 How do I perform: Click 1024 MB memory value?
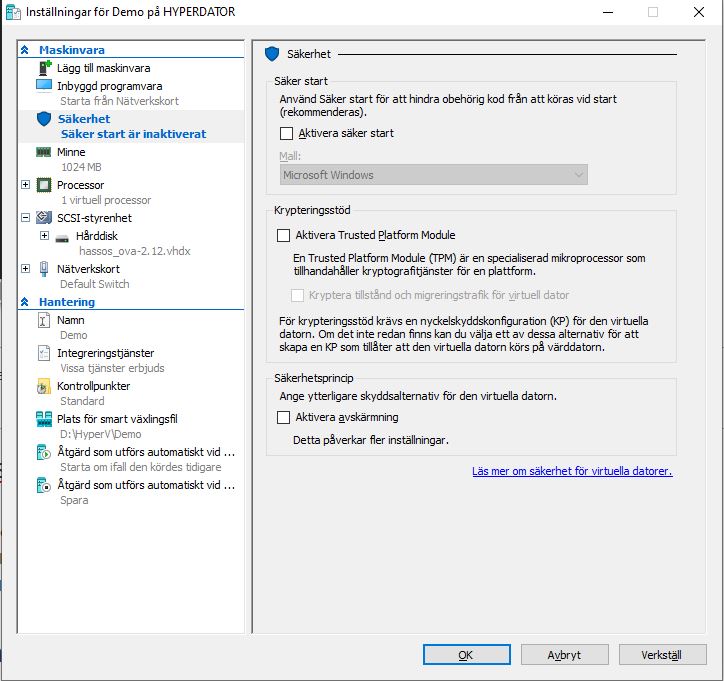point(81,167)
